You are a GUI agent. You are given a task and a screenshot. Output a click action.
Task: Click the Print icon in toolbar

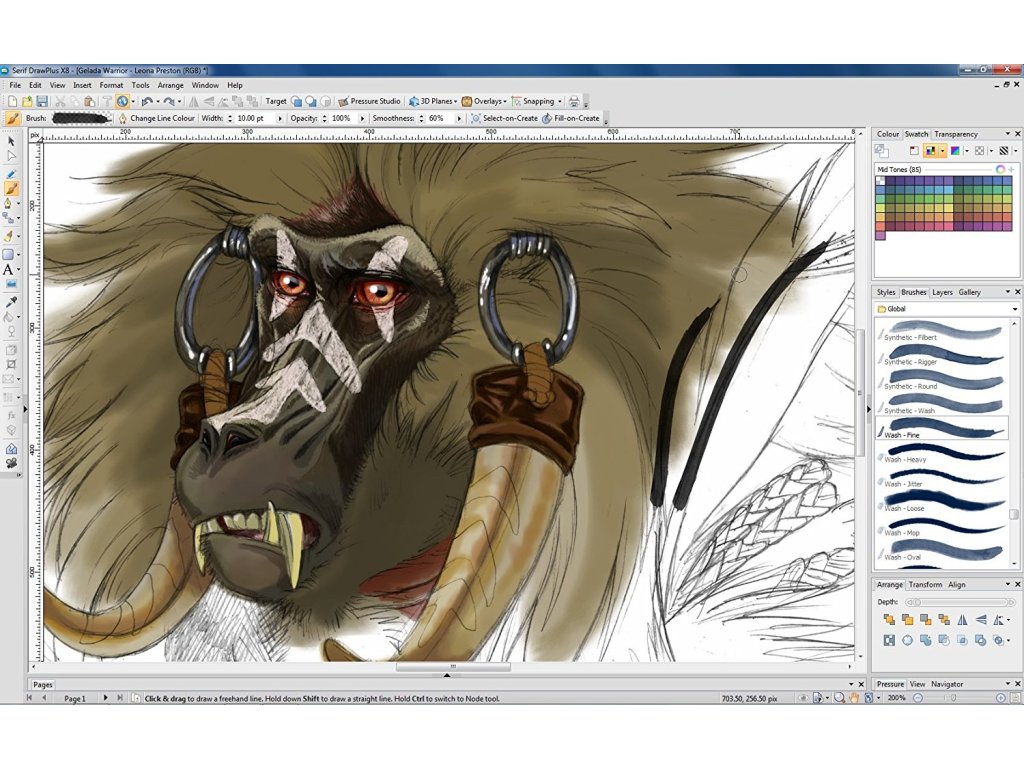[574, 101]
